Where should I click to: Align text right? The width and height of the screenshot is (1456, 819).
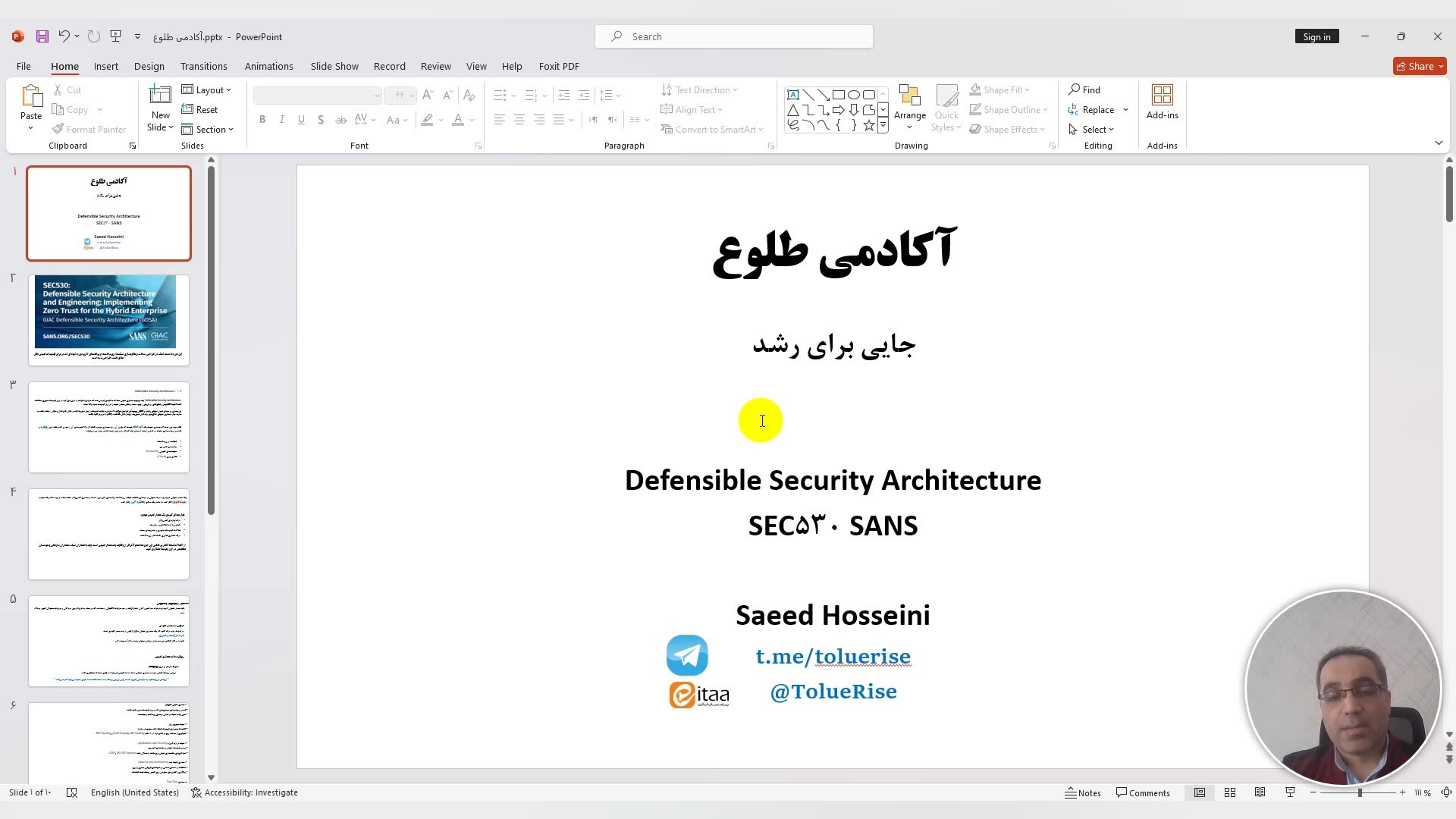point(538,120)
